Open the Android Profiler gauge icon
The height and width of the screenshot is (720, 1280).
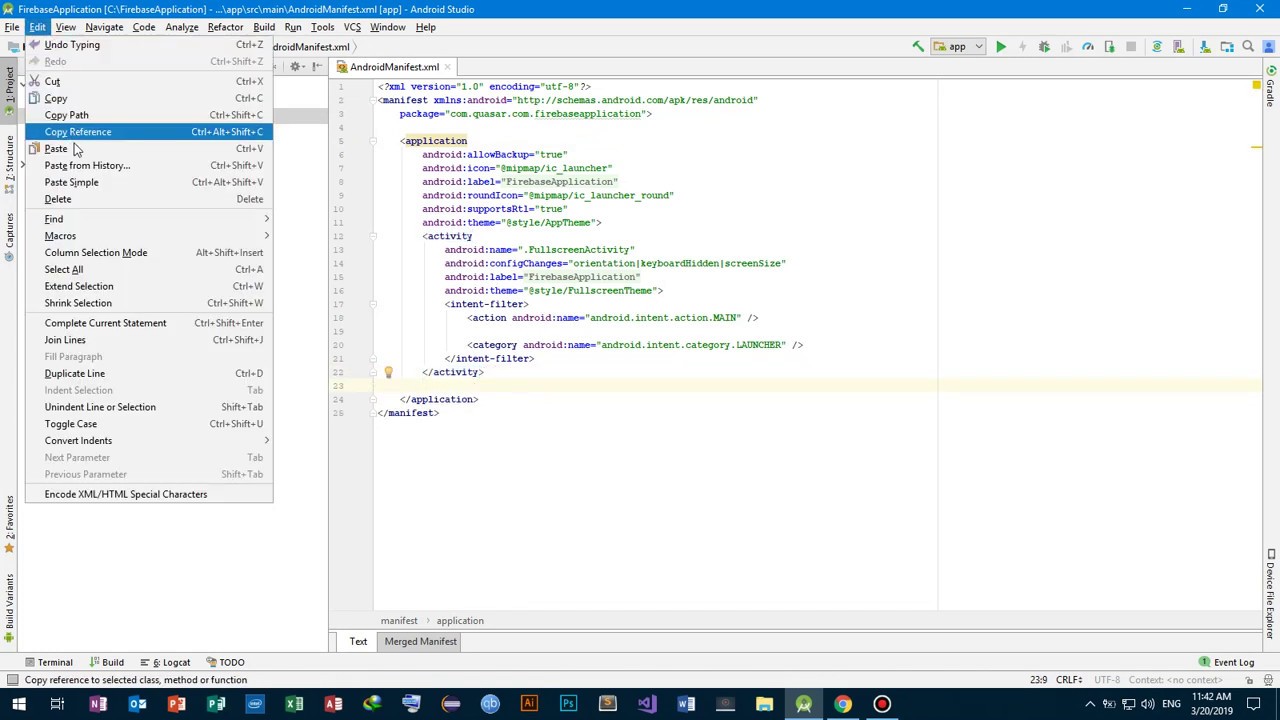[x=1088, y=47]
